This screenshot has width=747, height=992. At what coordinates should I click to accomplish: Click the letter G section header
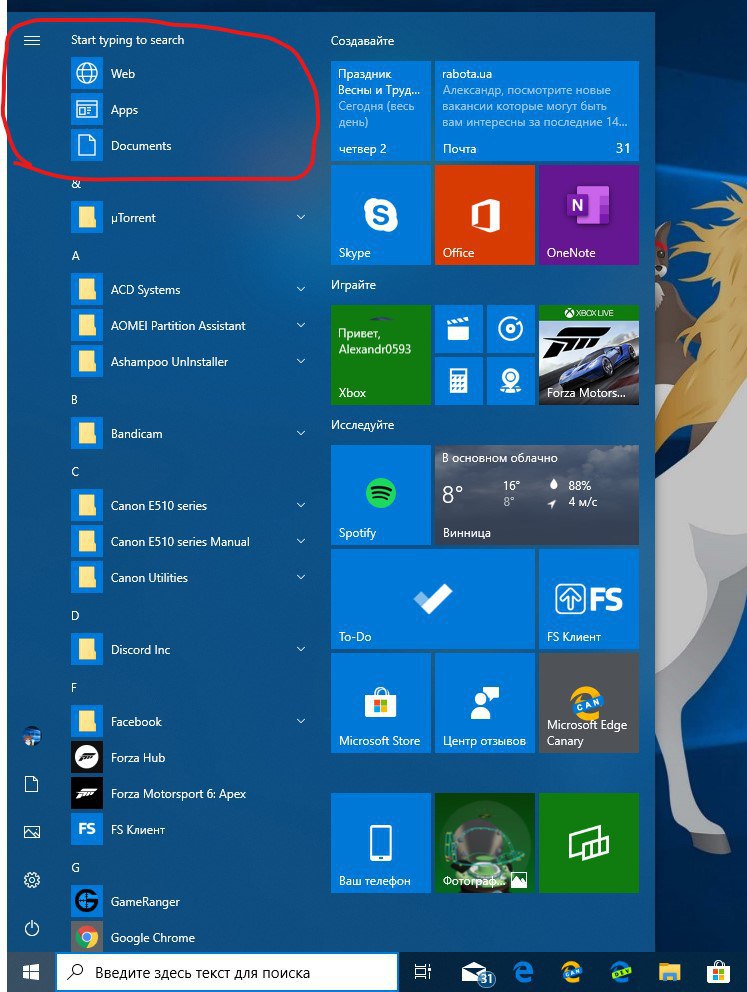point(75,867)
